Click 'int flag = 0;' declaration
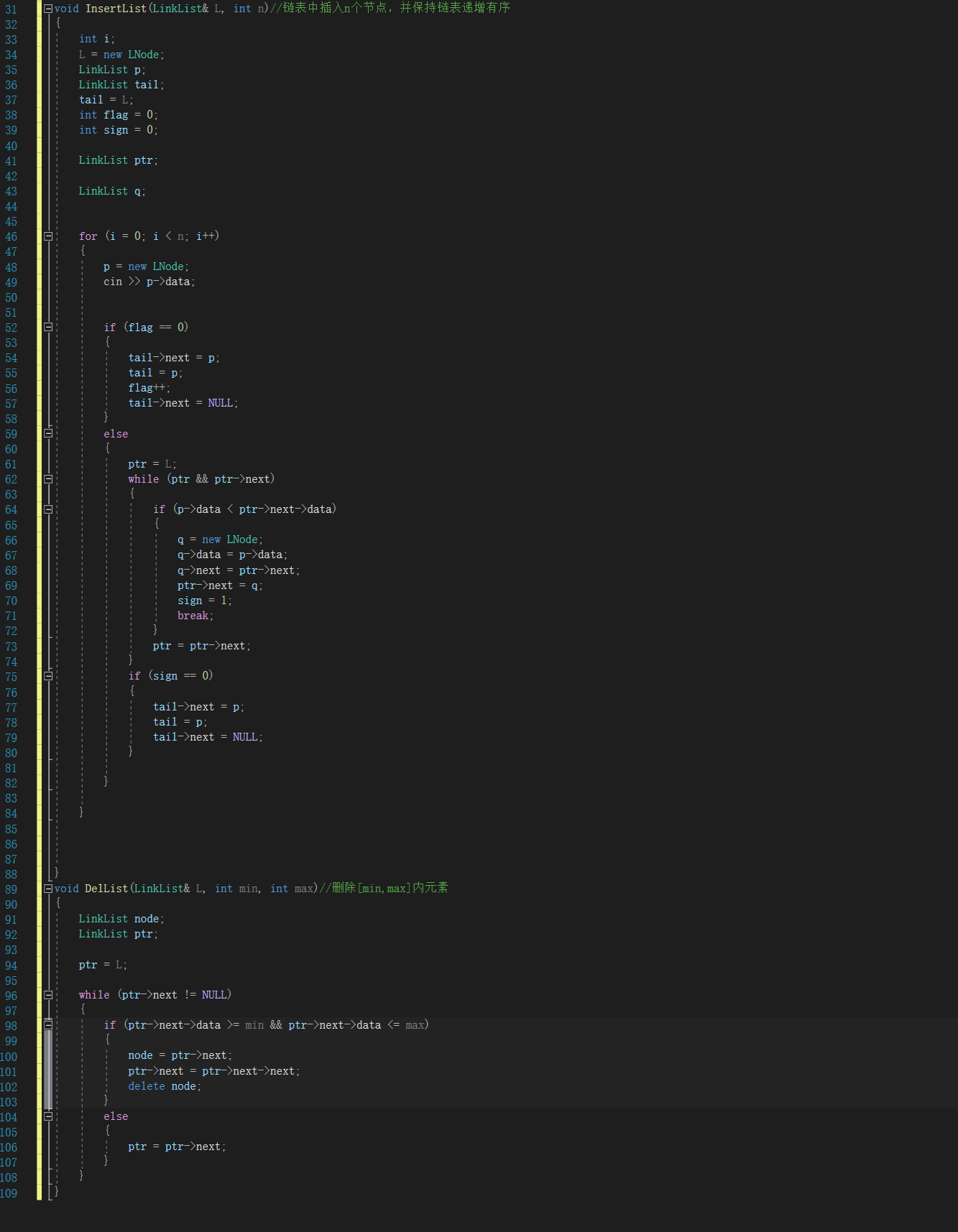Image resolution: width=958 pixels, height=1232 pixels. [x=119, y=115]
